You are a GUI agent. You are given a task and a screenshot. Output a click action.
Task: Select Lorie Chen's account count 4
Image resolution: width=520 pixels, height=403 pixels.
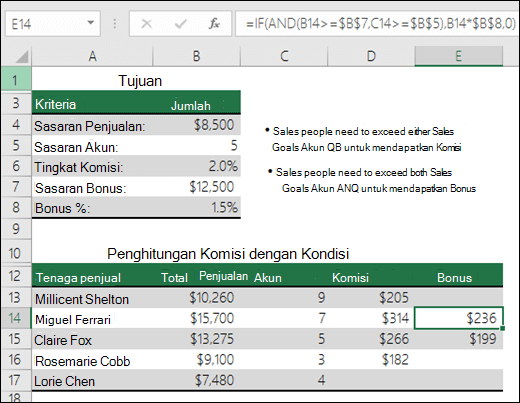284,380
